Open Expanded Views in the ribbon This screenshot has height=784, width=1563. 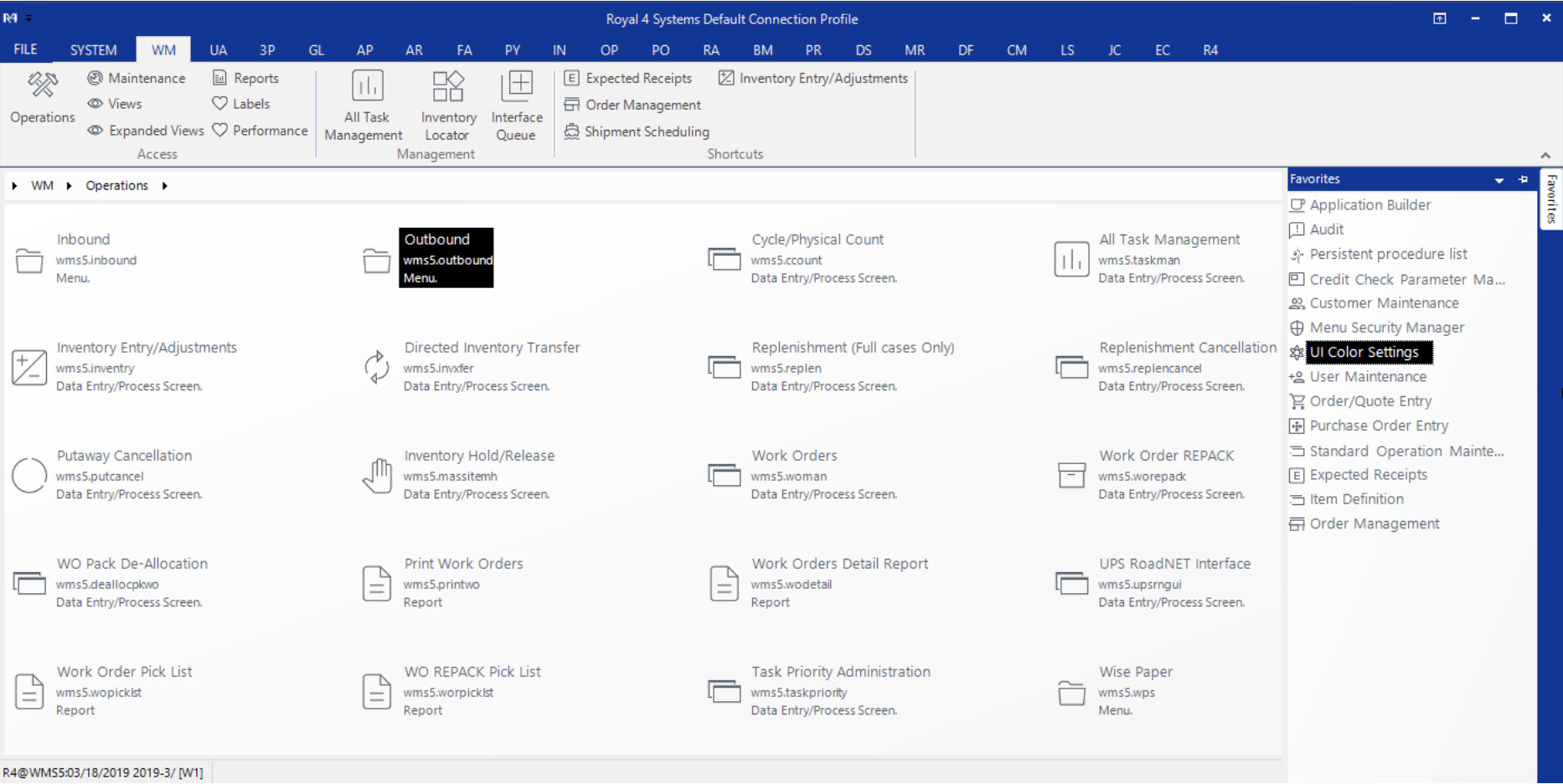point(146,131)
